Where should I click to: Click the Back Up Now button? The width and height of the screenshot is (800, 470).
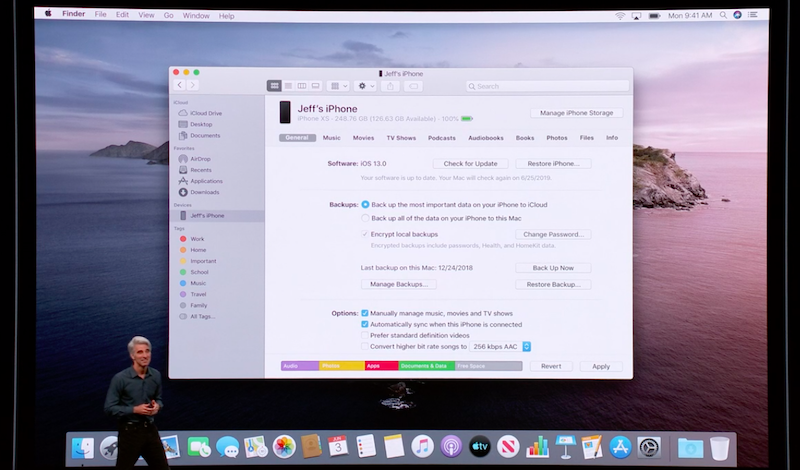[553, 268]
